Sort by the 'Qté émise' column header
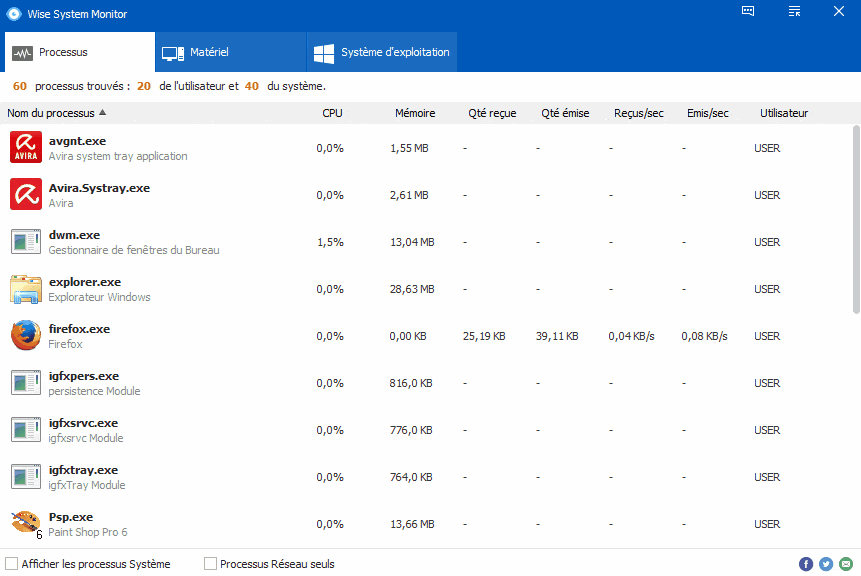The image size is (861, 576). (565, 113)
